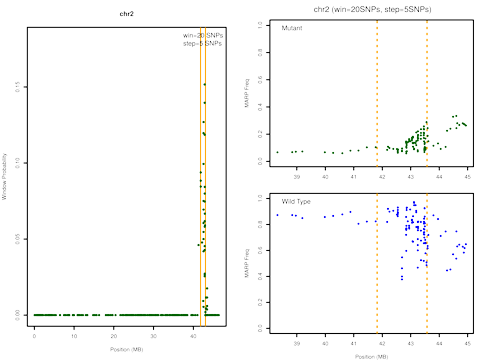Click 'MARP Freq' label beside Wild Type panel
480x360 pixels.
pos(247,263)
